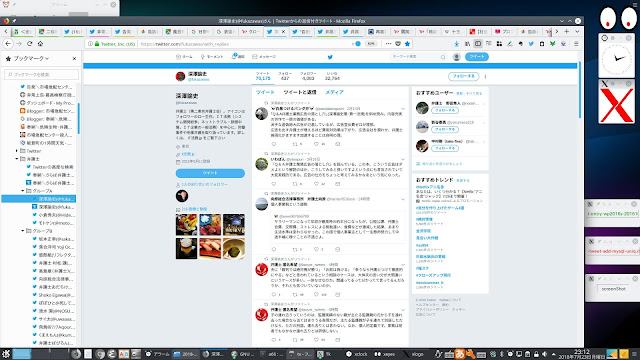Click the Twitter bird extension toolbar icon
Image resolution: width=640 pixels, height=360 pixels.
pyautogui.click(x=531, y=44)
